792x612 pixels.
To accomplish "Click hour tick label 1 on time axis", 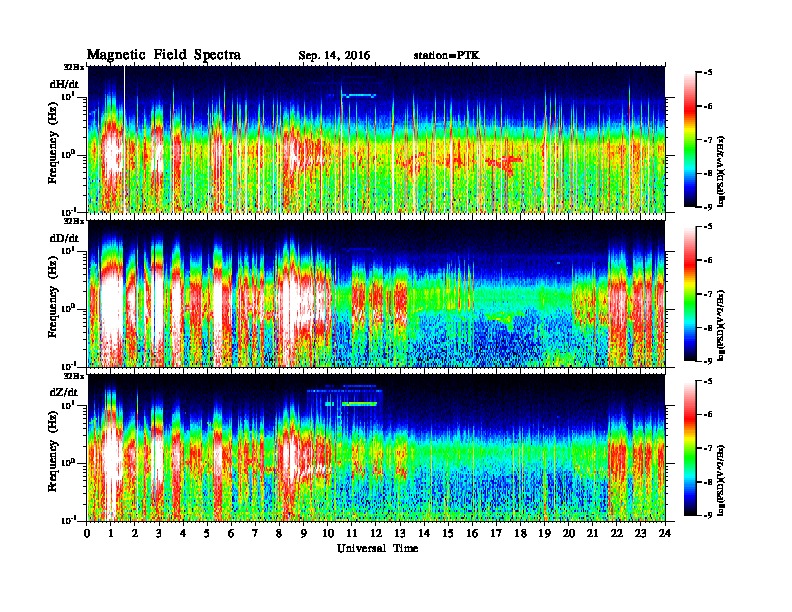I will [x=111, y=533].
